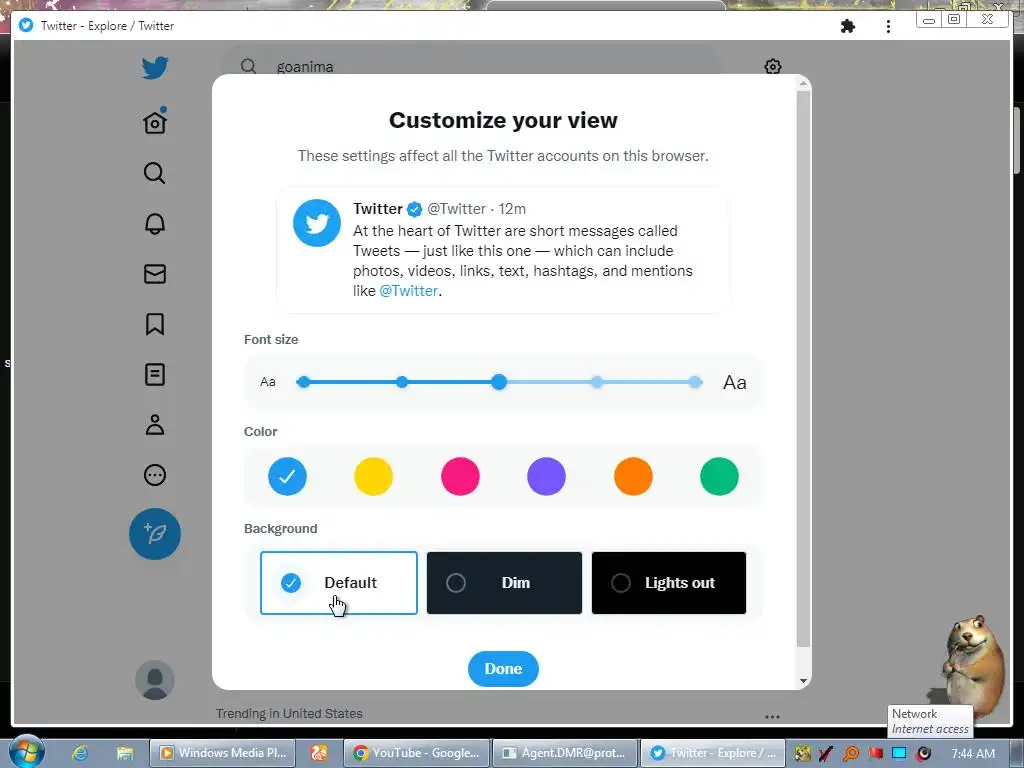Click the magnifier icon in system tray
Image resolution: width=1024 pixels, height=768 pixels.
(x=851, y=753)
